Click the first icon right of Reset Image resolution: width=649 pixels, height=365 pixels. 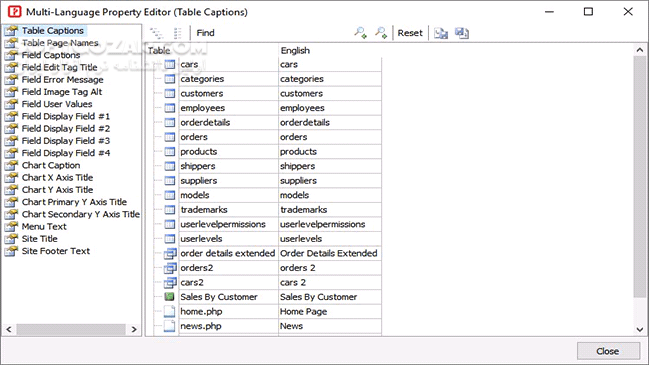pos(441,33)
